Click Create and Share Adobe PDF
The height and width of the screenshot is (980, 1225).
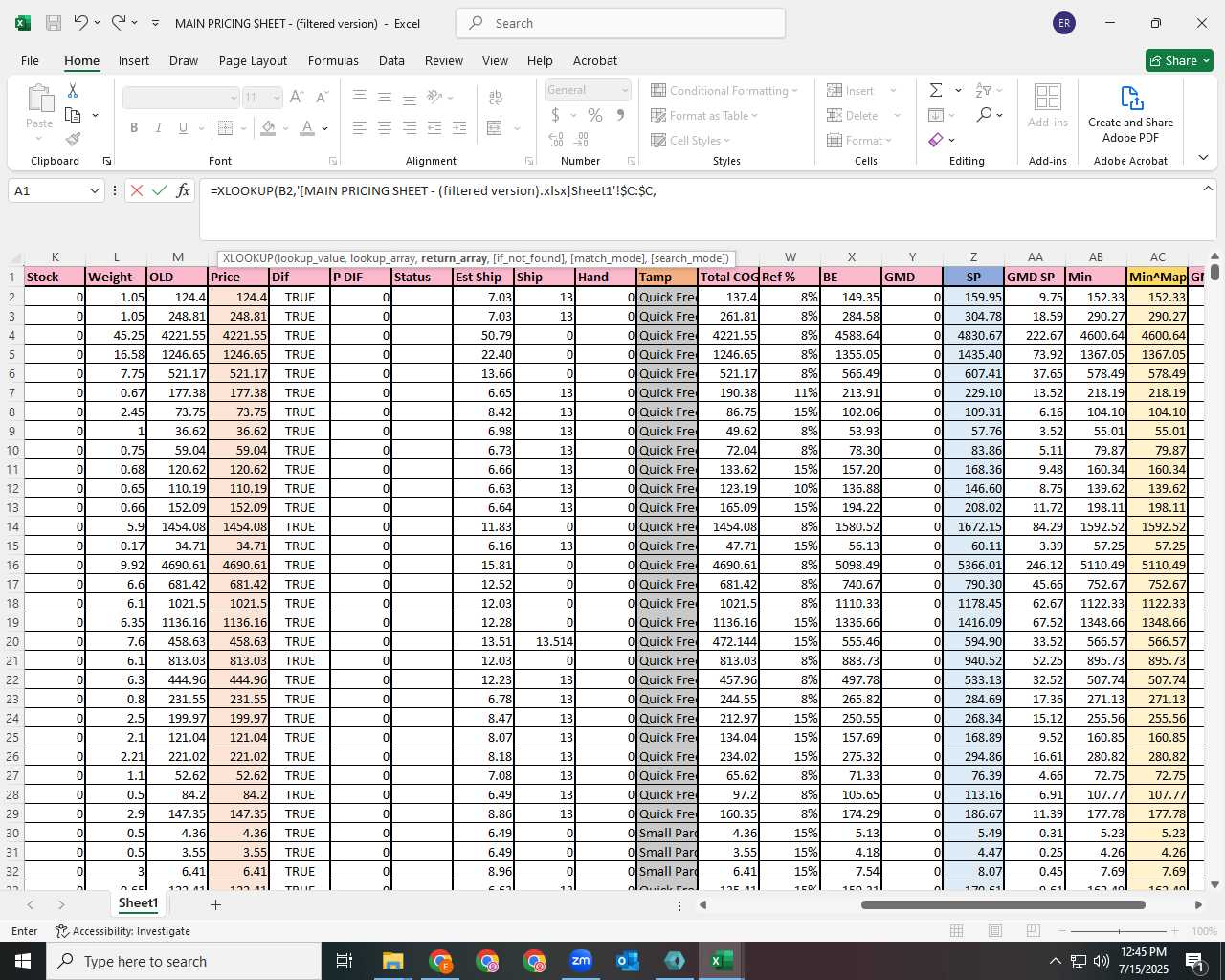point(1130,115)
